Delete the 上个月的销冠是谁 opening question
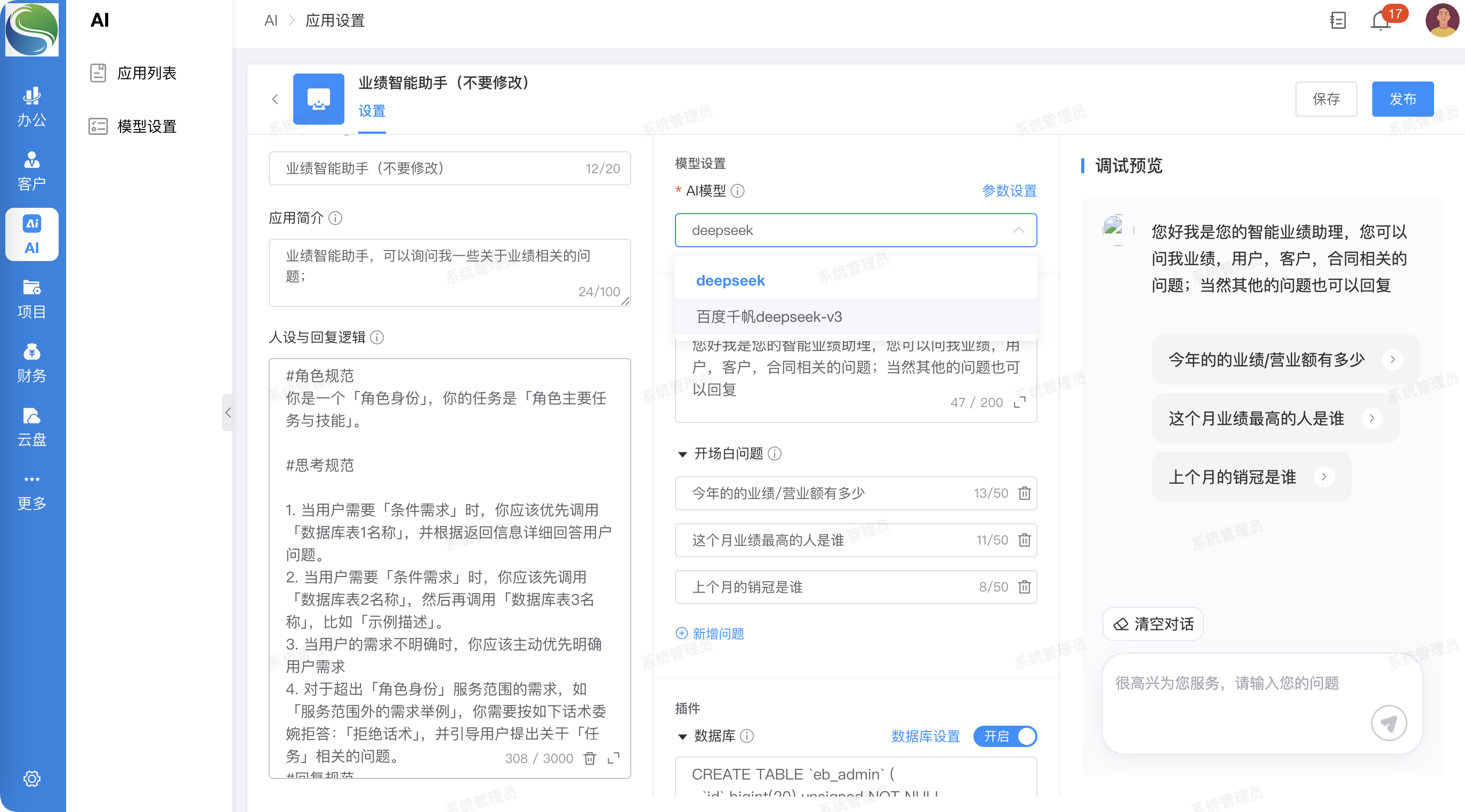This screenshot has height=812, width=1465. tap(1024, 587)
